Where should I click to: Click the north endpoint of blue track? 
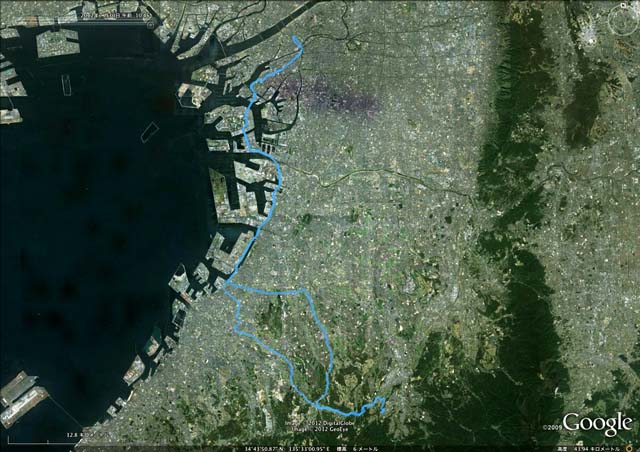(294, 37)
